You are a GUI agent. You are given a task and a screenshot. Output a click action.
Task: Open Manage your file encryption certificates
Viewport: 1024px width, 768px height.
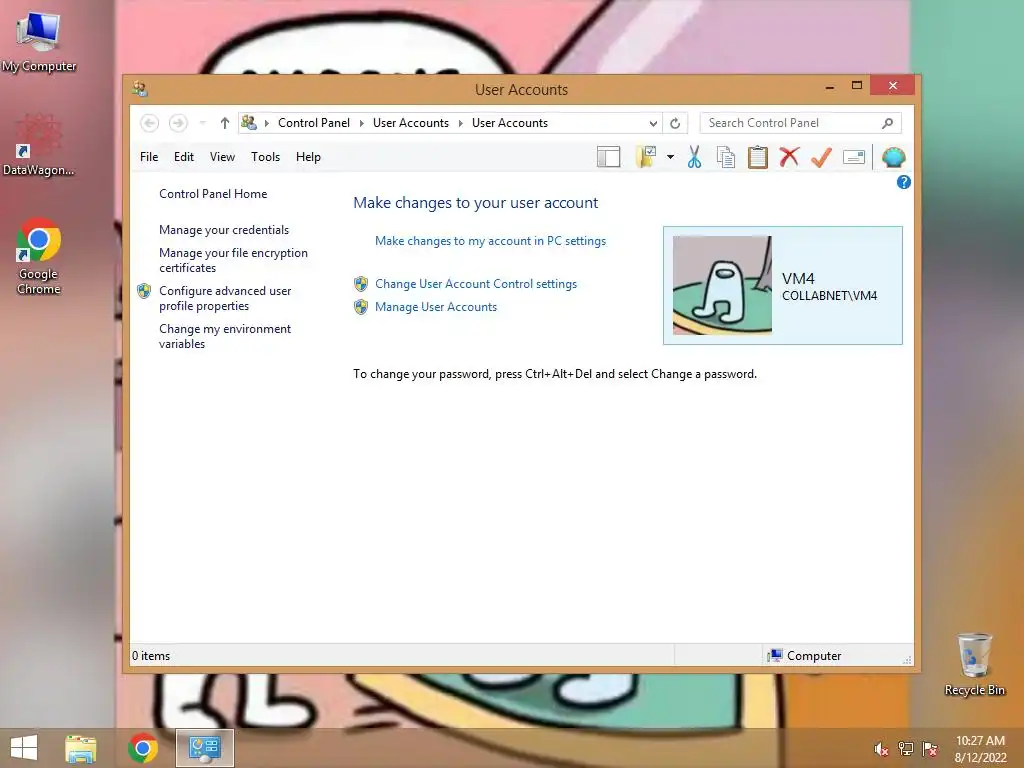coord(233,260)
